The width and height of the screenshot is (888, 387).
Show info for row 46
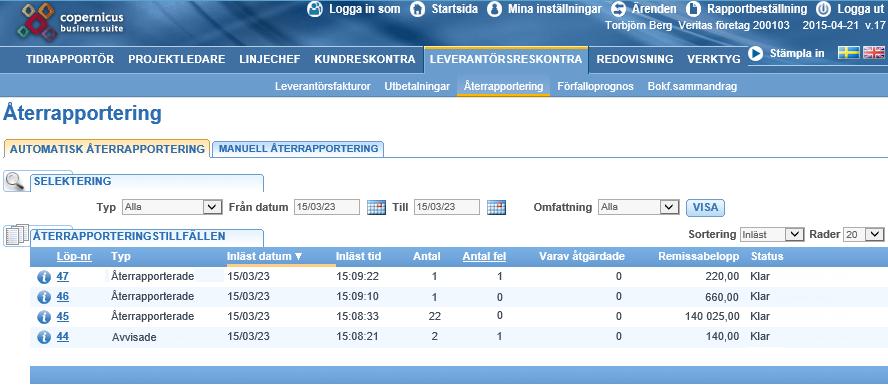(x=44, y=297)
